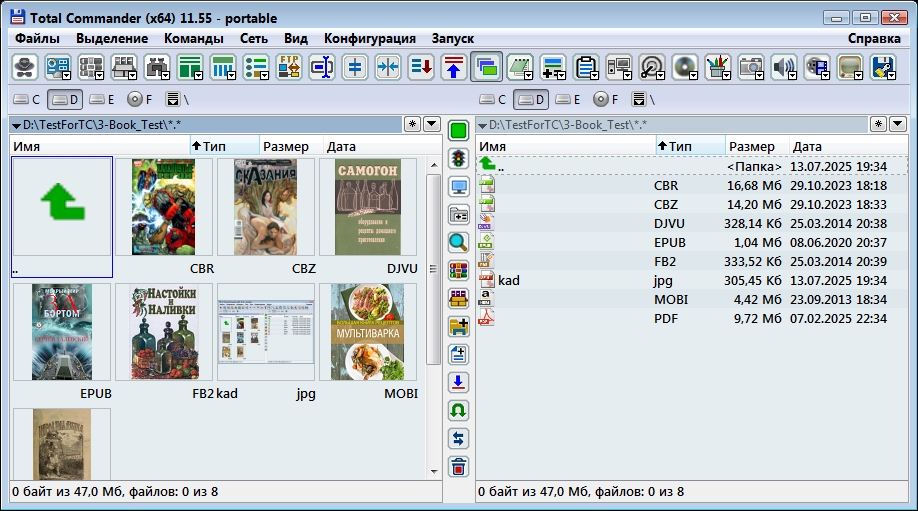Open left panel favorites asterisk button
The image size is (918, 511).
412,124
